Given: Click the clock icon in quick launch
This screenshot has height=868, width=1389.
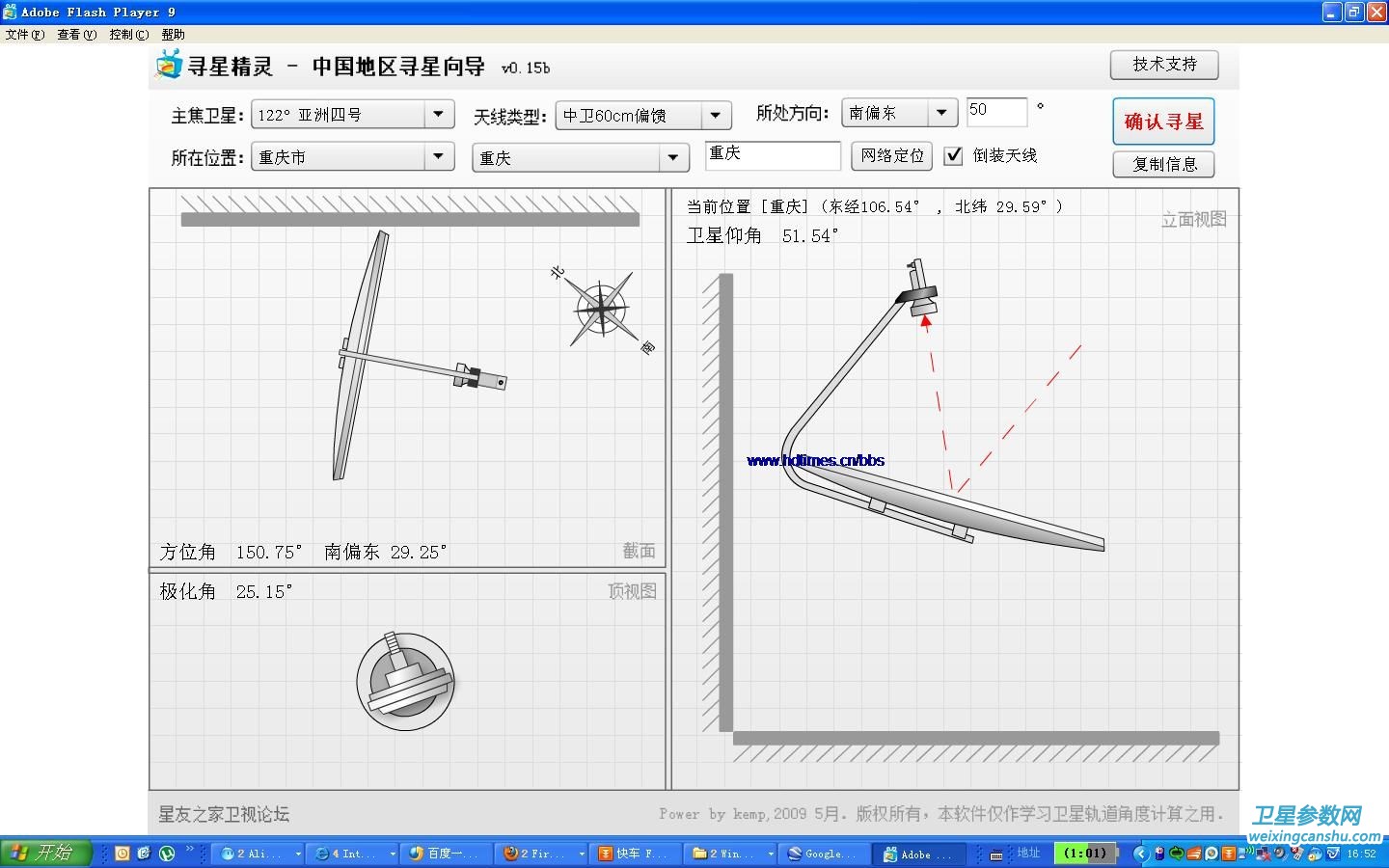Looking at the screenshot, I should coord(123,854).
